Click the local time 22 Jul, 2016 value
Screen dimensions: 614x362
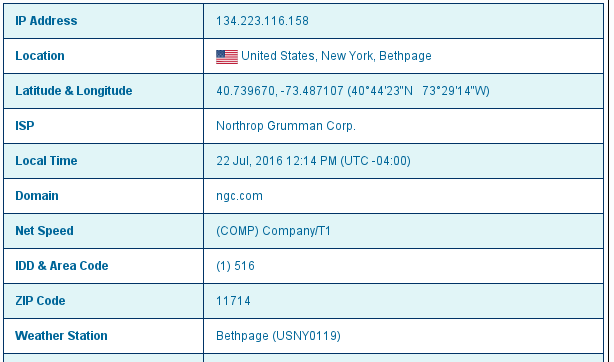tap(313, 161)
